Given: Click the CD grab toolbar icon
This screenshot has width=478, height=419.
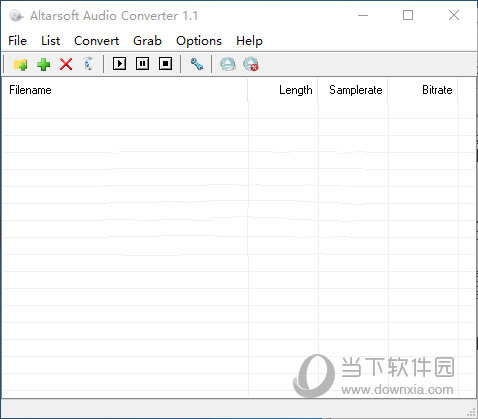Looking at the screenshot, I should click(228, 64).
